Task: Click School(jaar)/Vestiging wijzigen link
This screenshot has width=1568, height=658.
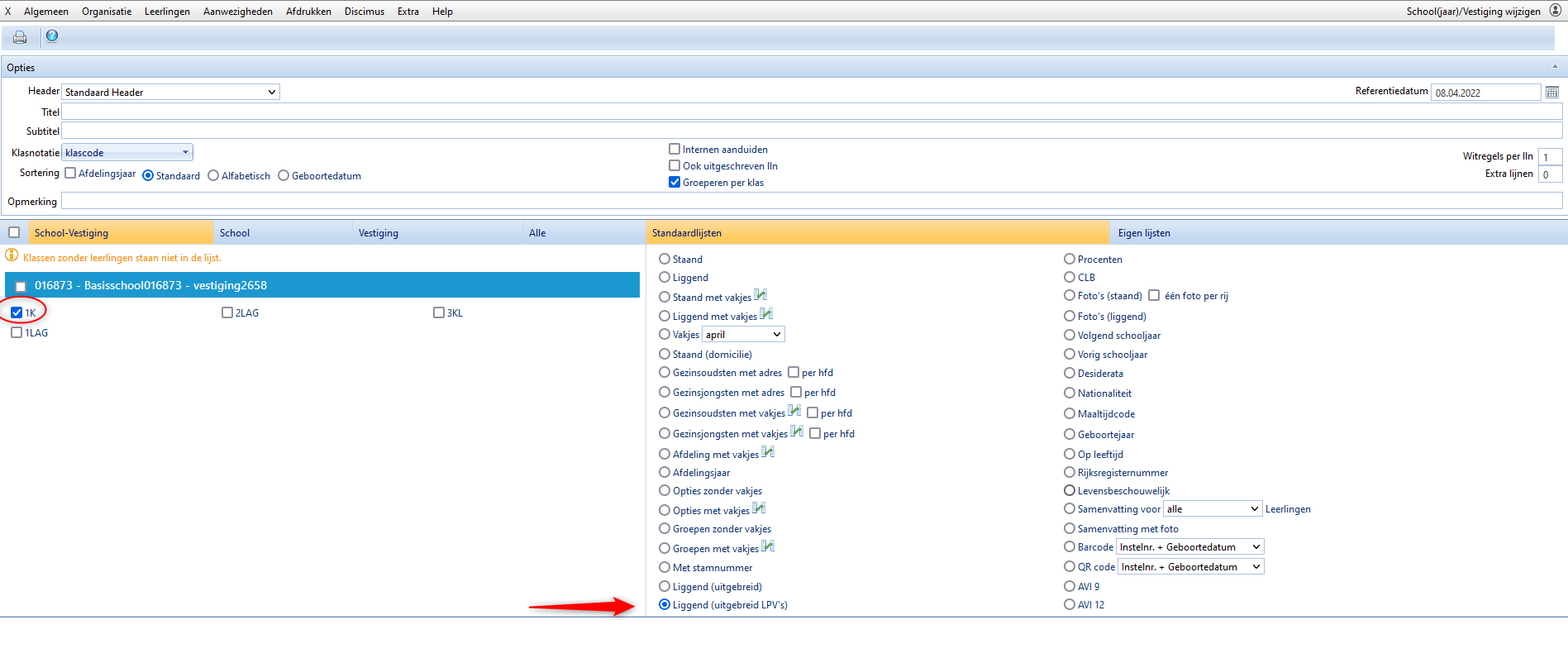Action: [x=1473, y=12]
